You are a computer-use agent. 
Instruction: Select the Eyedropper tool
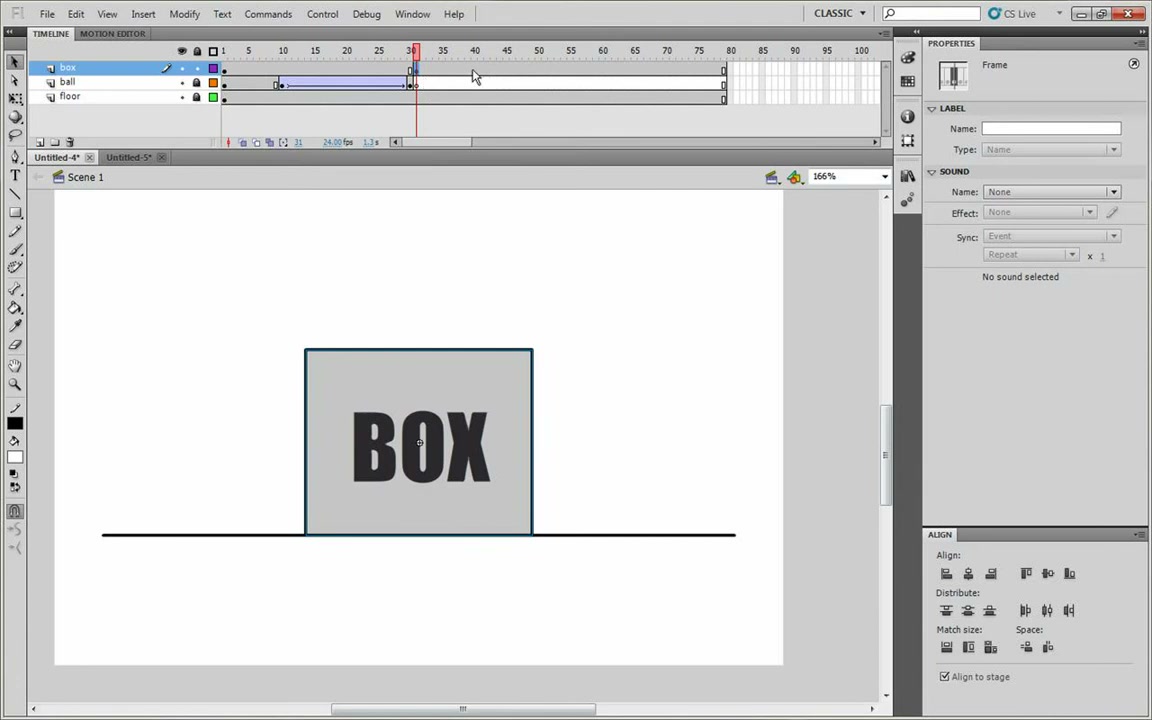pos(15,326)
